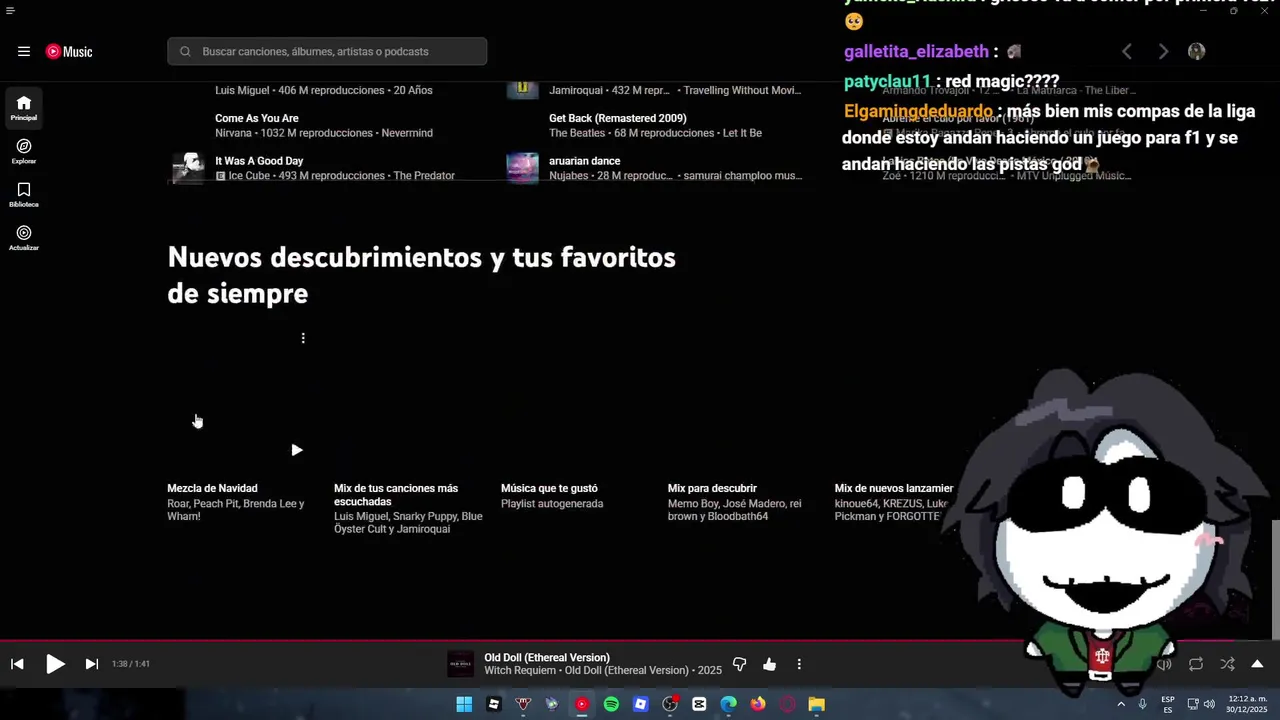Screen dimensions: 1280x720
Task: Click the search box for songs and albums
Action: coord(327,51)
